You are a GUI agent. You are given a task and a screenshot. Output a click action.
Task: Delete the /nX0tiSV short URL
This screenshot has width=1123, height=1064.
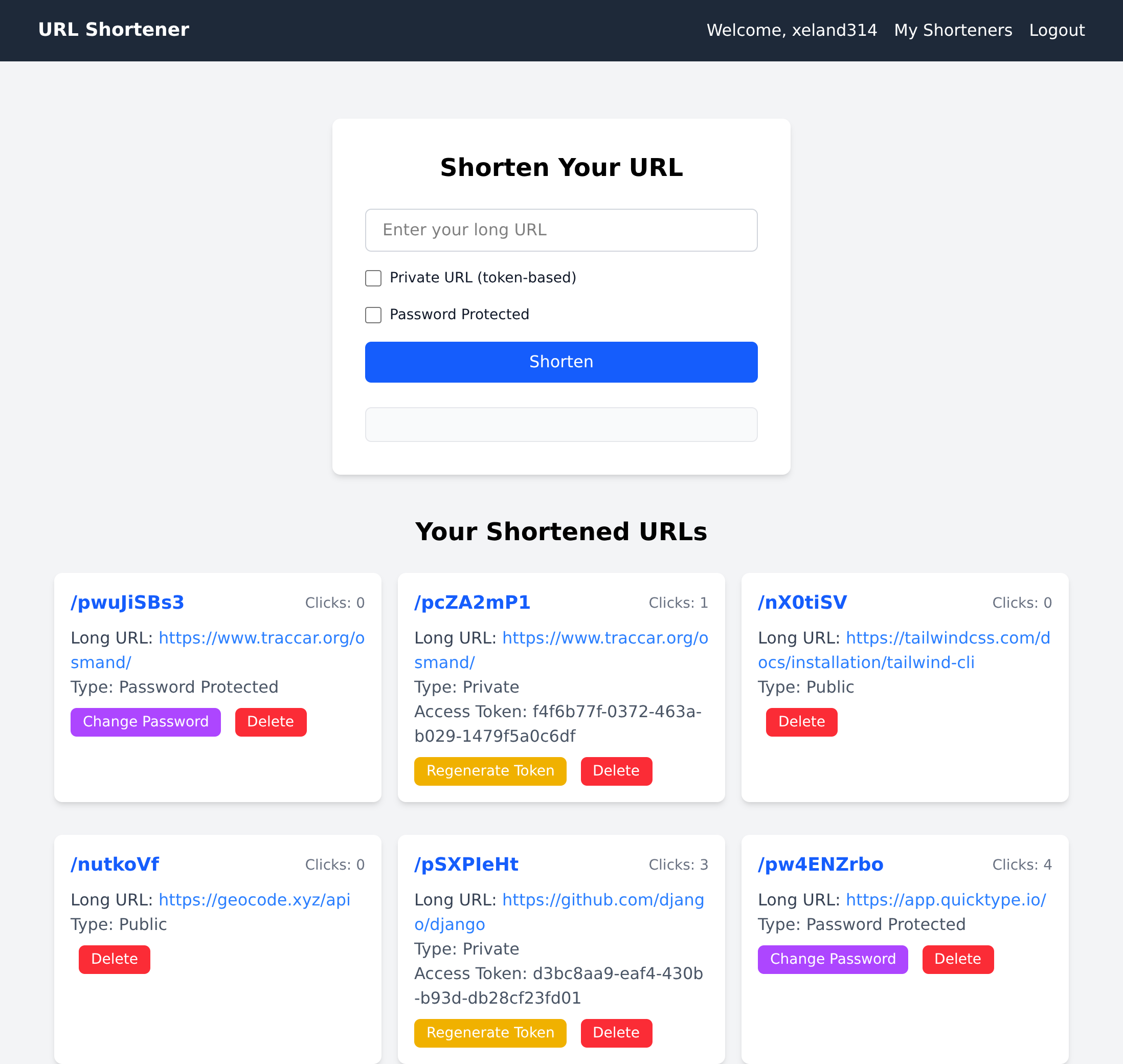click(x=801, y=722)
